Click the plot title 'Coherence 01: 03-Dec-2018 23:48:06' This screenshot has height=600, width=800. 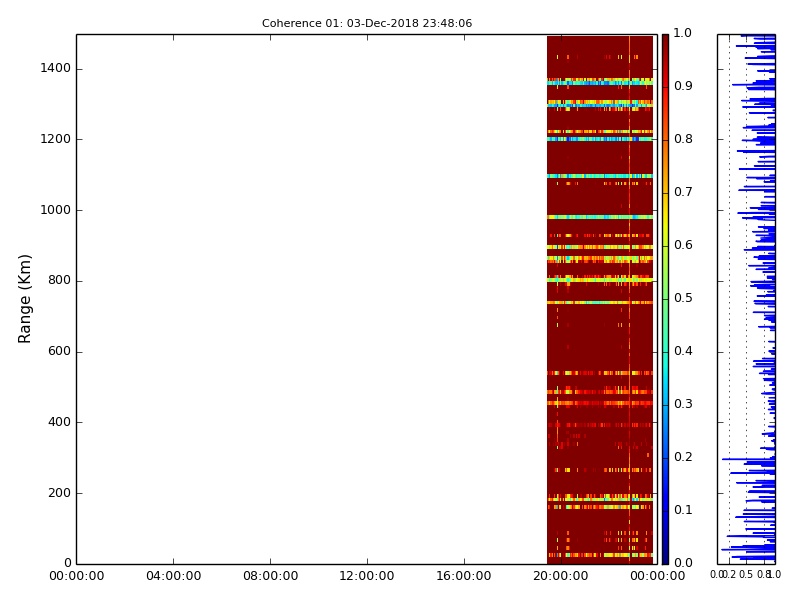pos(367,23)
